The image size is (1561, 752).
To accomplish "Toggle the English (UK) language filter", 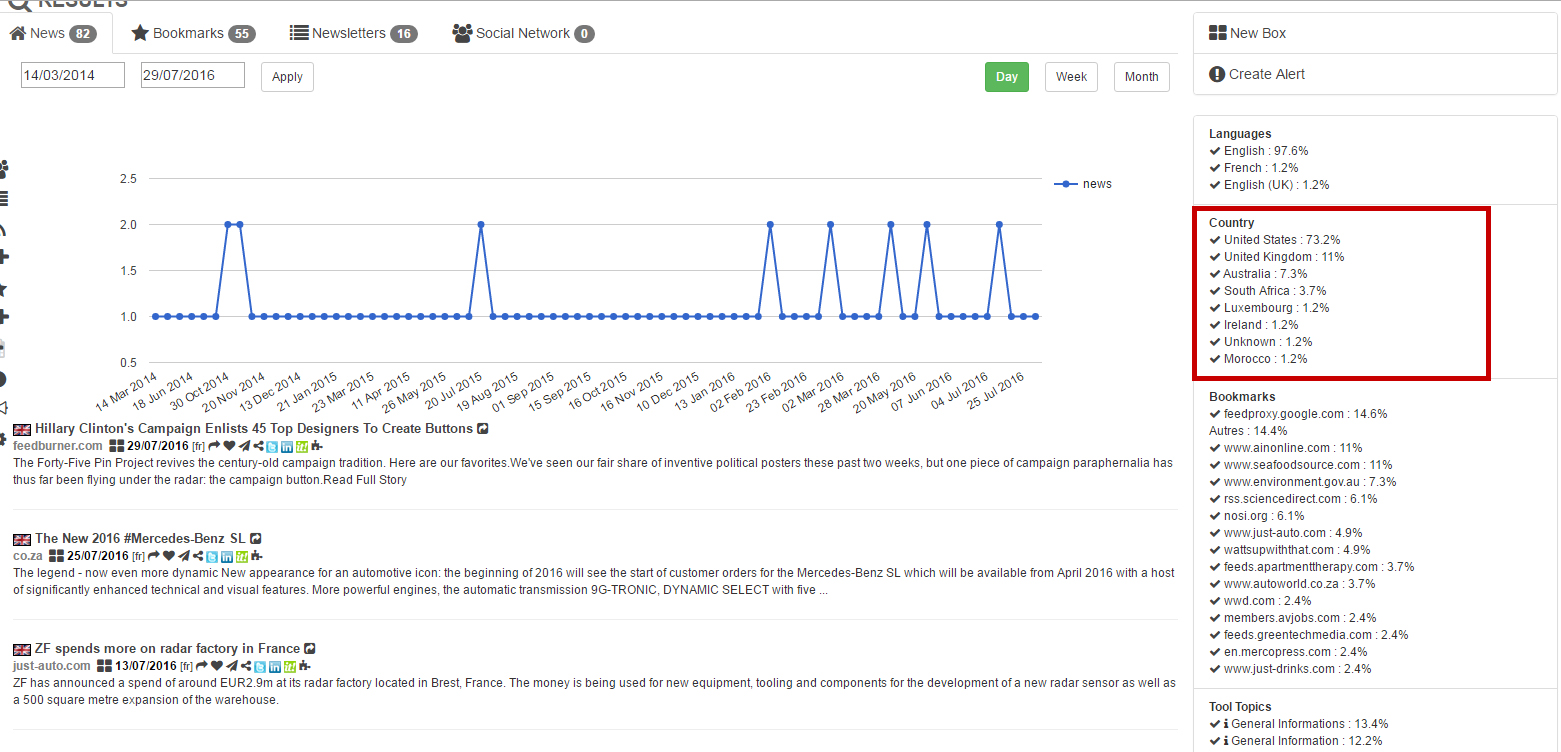I will click(x=1269, y=185).
